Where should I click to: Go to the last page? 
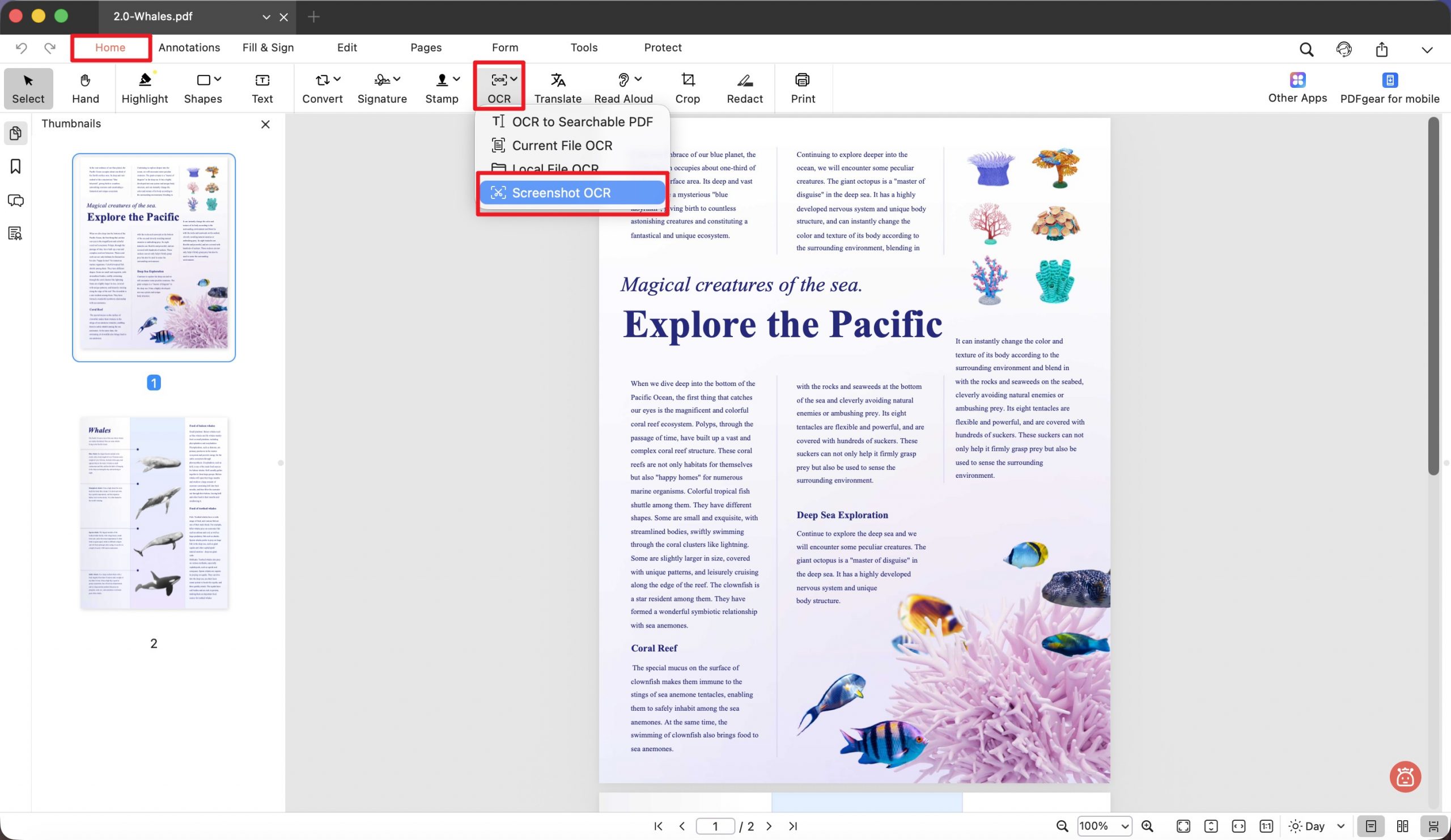coord(793,826)
